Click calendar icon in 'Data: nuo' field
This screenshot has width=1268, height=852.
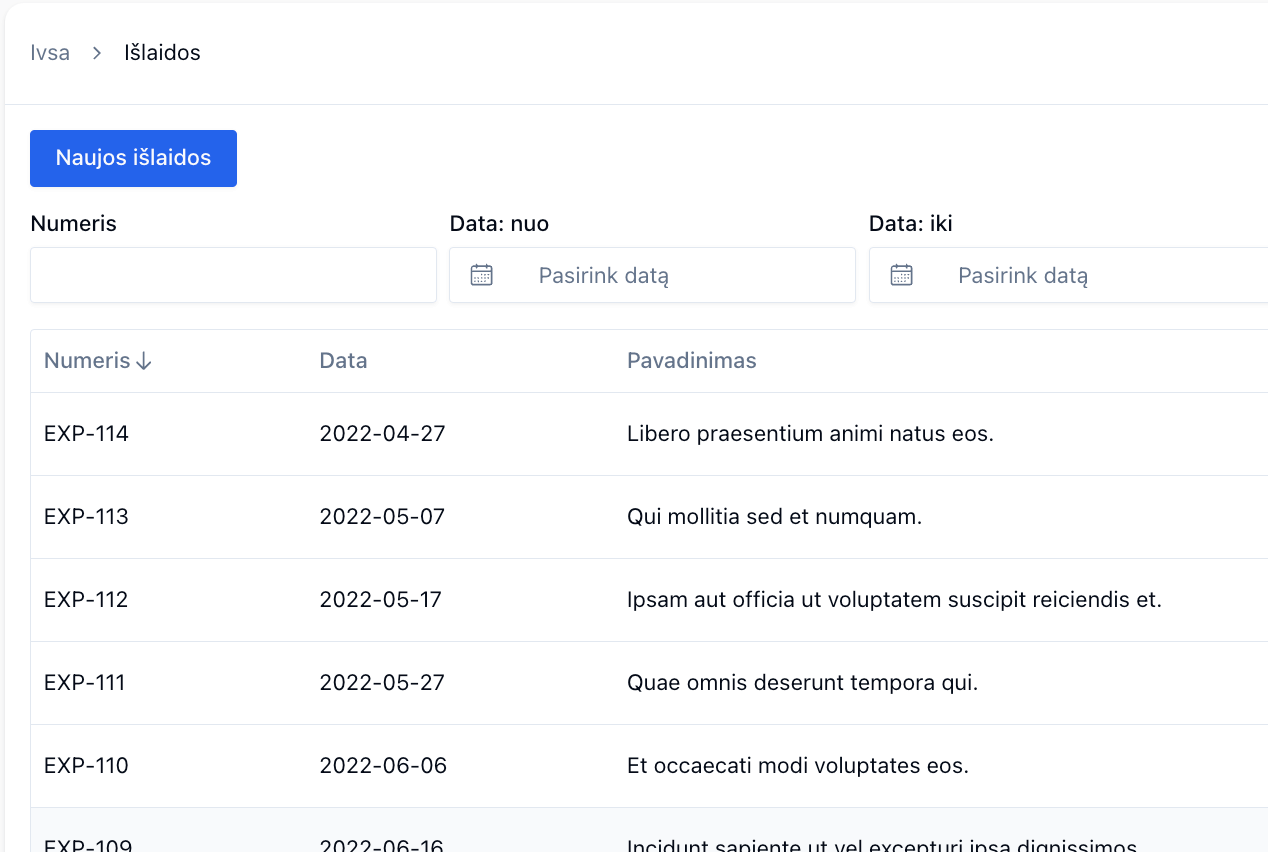(x=482, y=275)
